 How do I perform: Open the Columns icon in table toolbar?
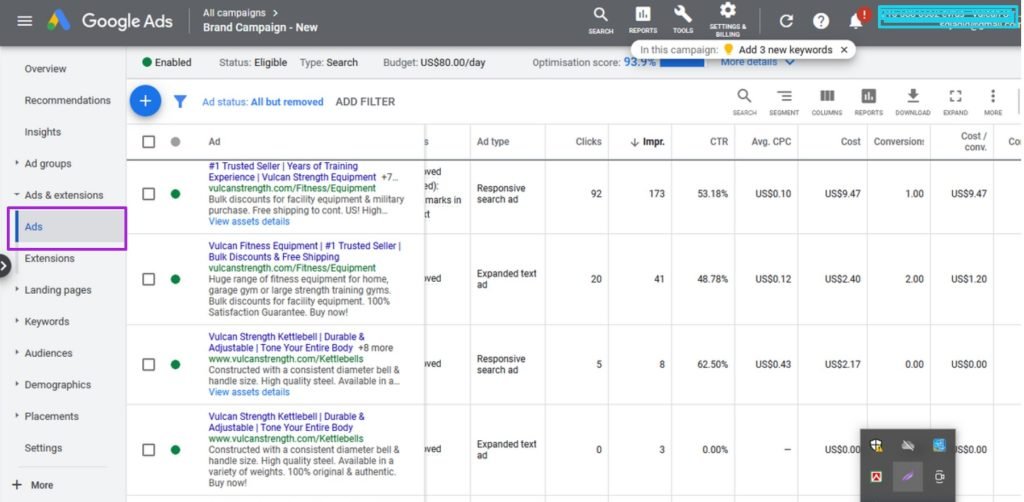tap(827, 97)
